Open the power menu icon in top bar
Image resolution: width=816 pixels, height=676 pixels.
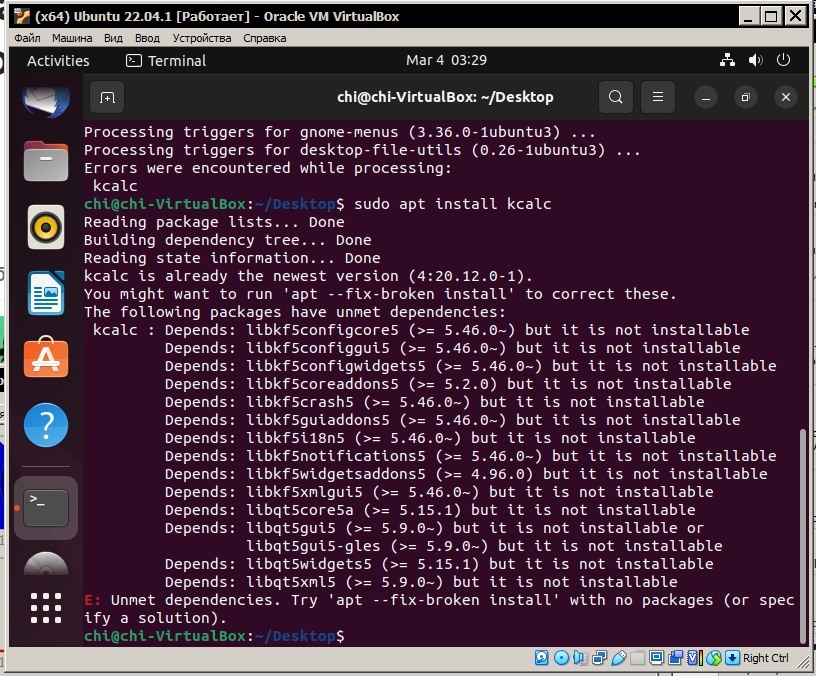(783, 60)
